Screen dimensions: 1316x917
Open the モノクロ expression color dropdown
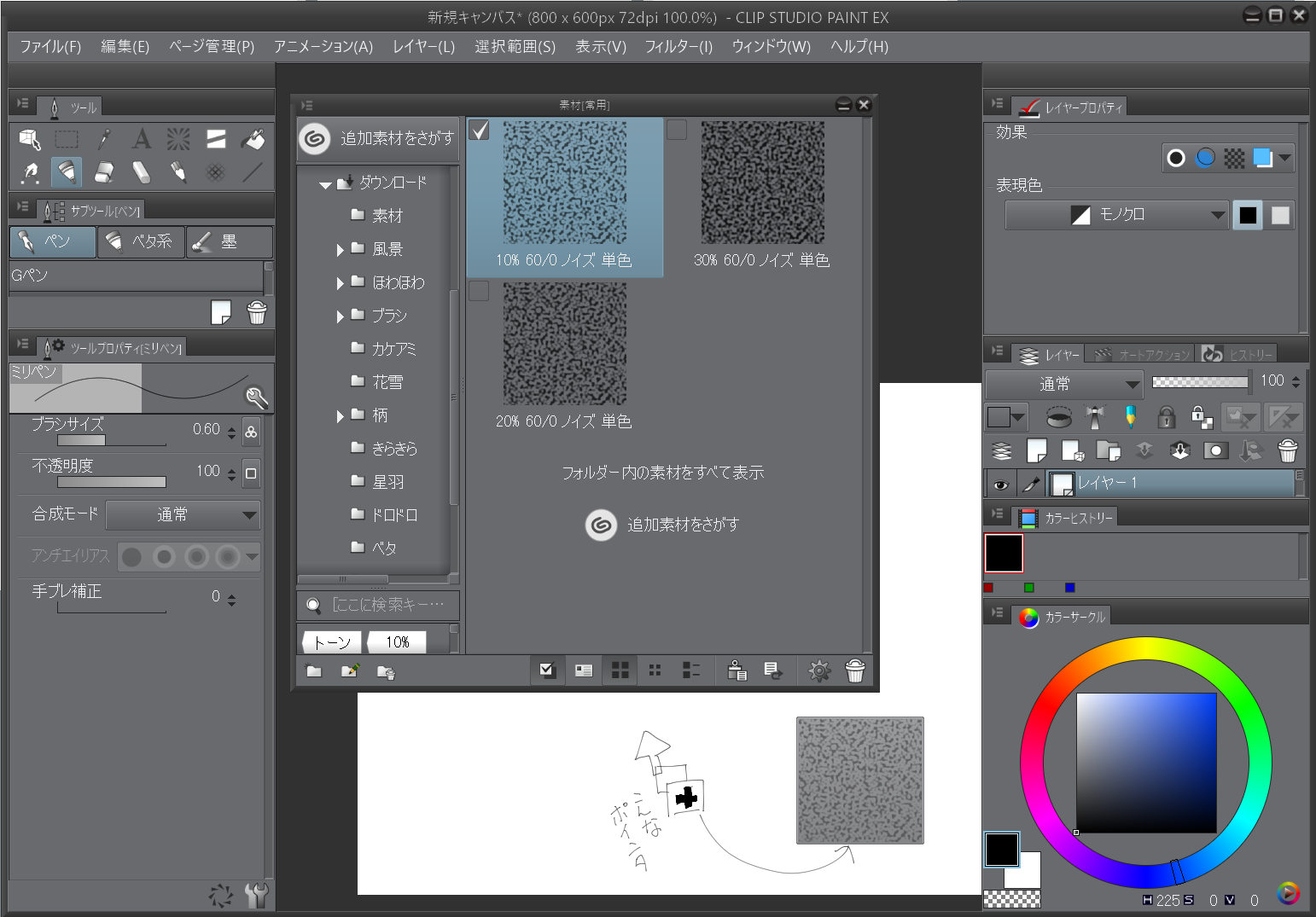pos(1116,215)
